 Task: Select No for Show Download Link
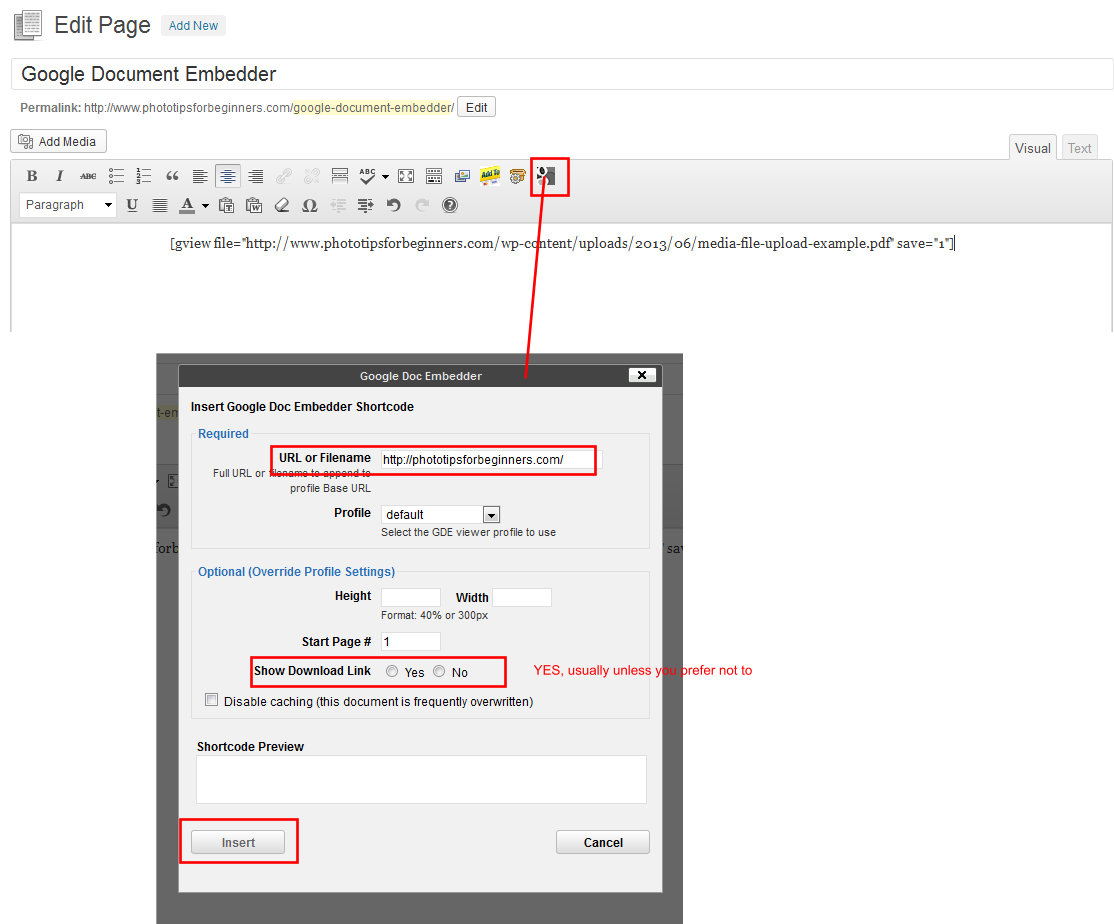click(x=439, y=671)
